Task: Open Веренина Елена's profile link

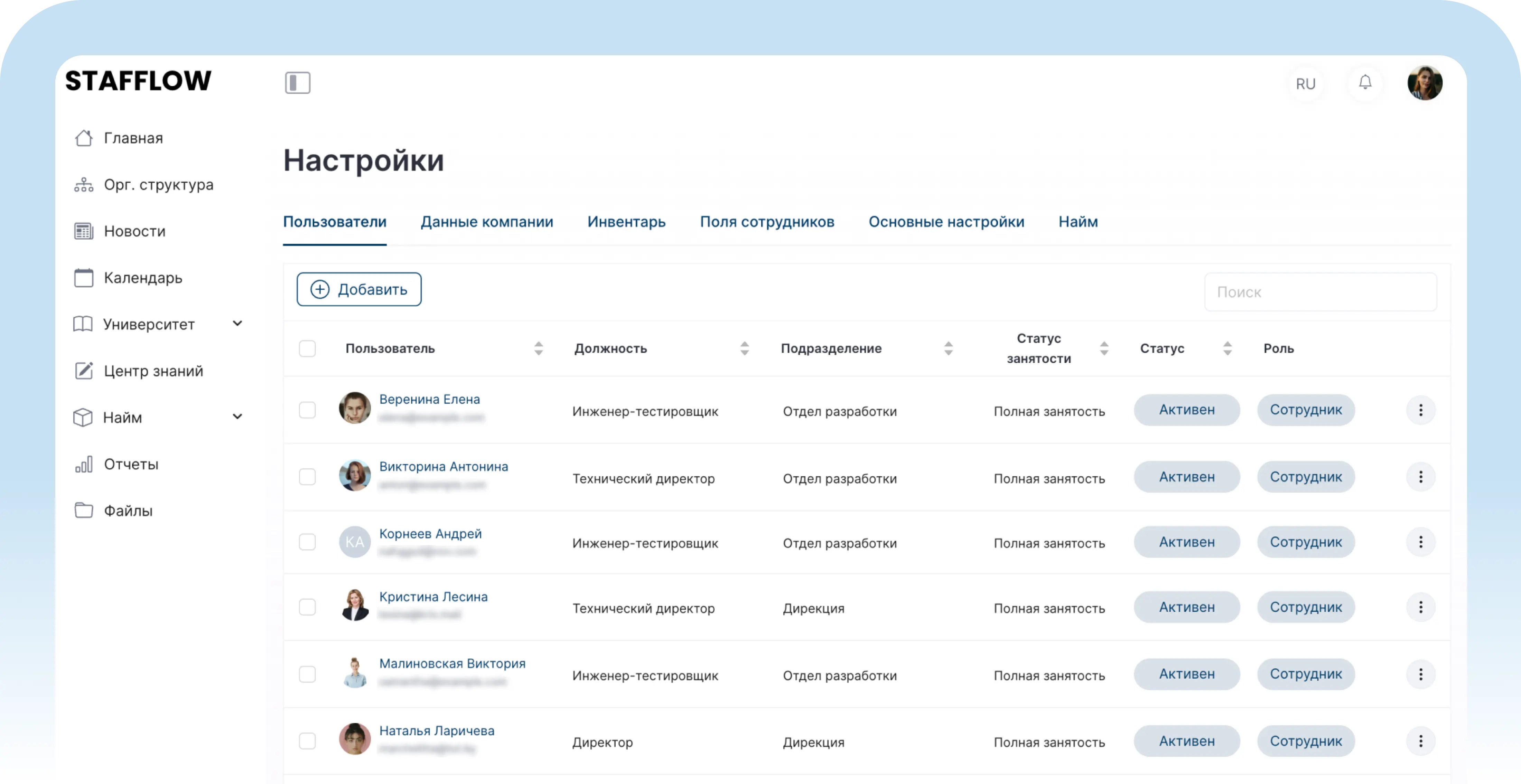Action: point(429,399)
